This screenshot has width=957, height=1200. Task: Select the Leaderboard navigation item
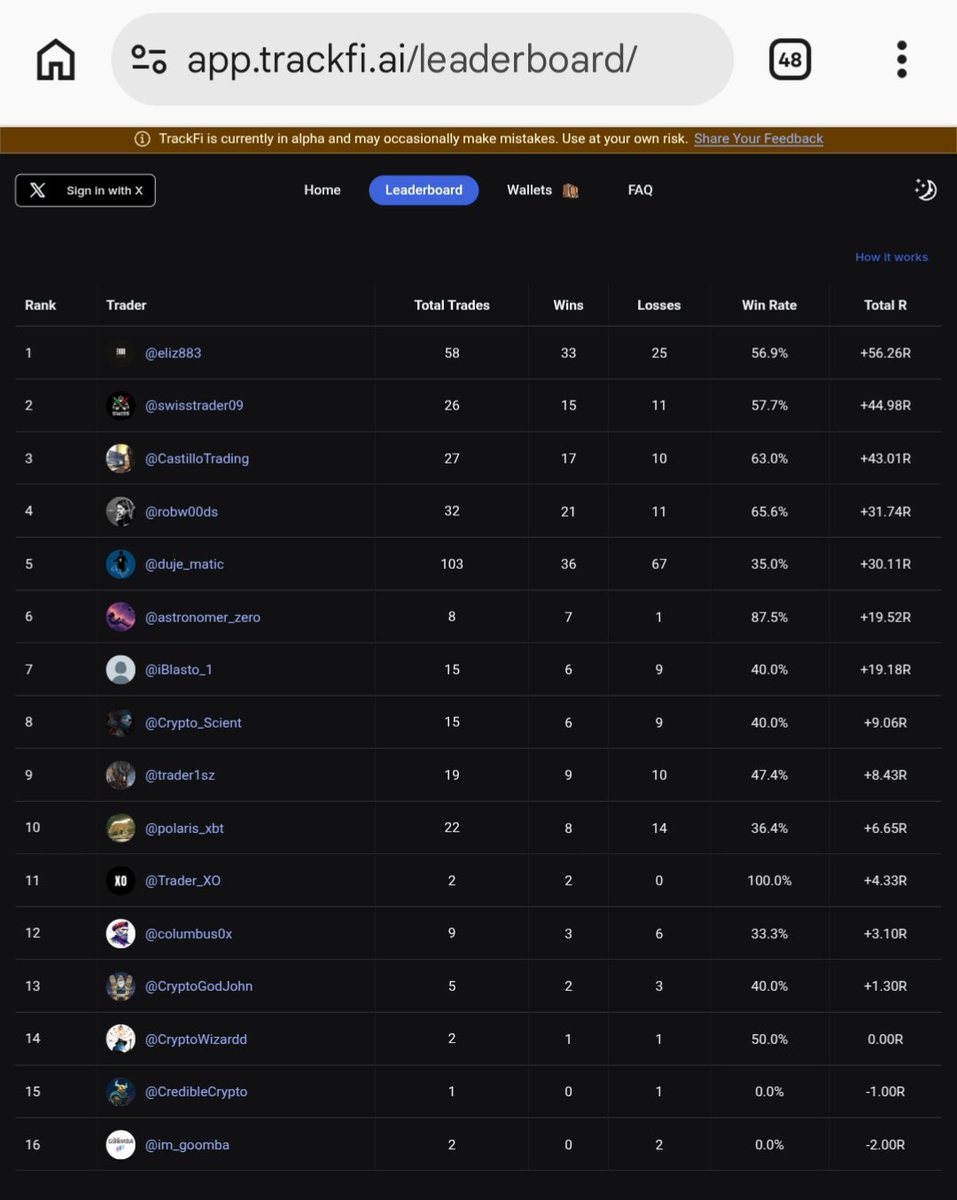click(423, 189)
